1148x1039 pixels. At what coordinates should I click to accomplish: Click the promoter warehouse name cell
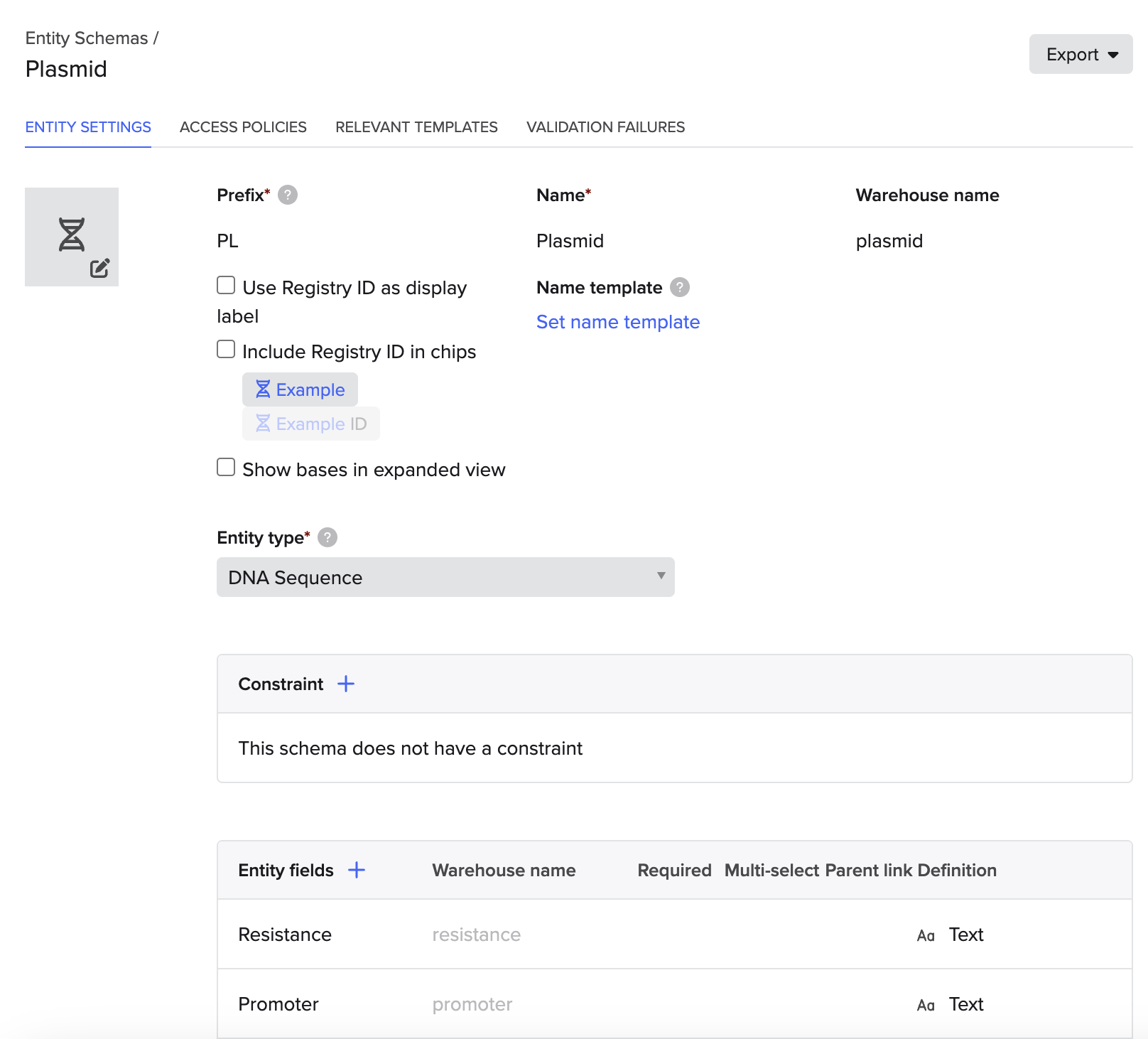coord(472,1004)
